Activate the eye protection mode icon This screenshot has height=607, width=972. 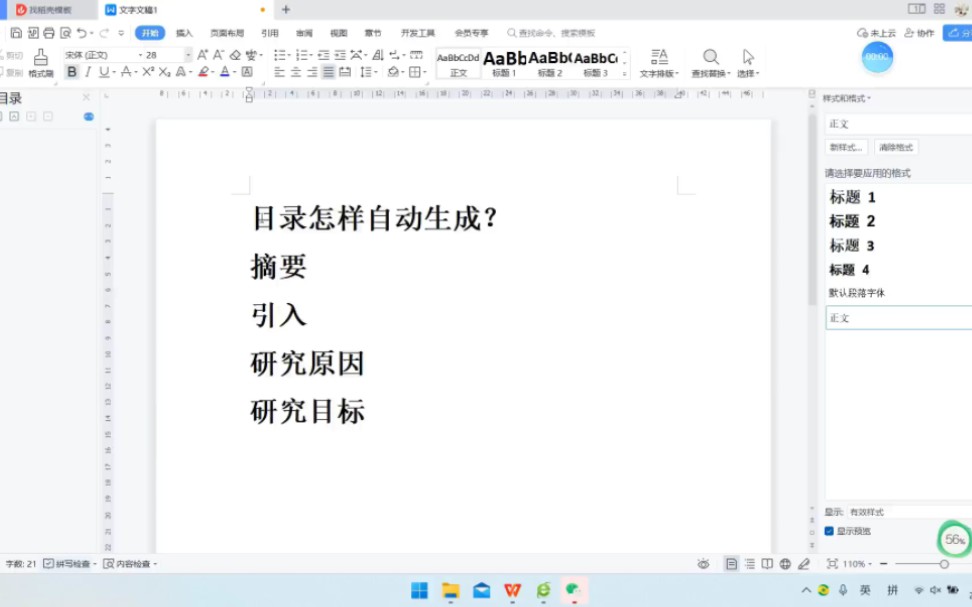tap(704, 564)
